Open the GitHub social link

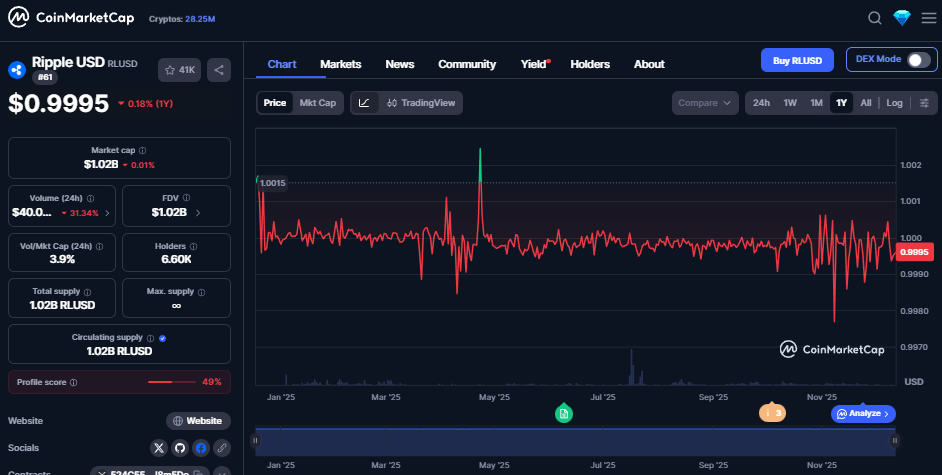(180, 447)
